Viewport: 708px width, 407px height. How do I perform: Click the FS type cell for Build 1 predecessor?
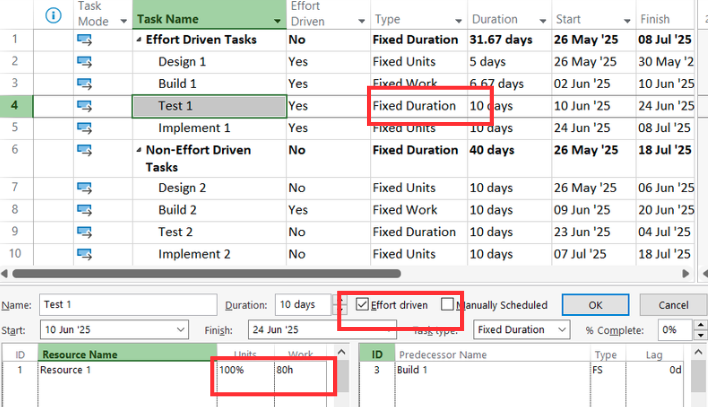[x=608, y=370]
